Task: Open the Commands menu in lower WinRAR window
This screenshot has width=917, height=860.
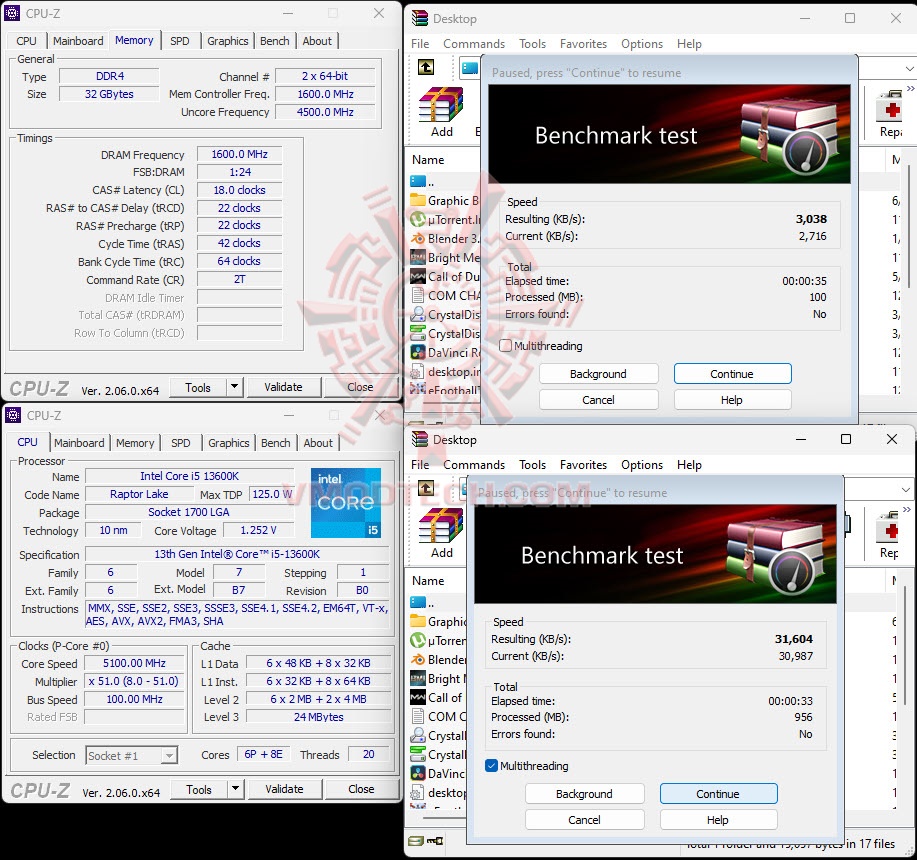Action: [474, 465]
